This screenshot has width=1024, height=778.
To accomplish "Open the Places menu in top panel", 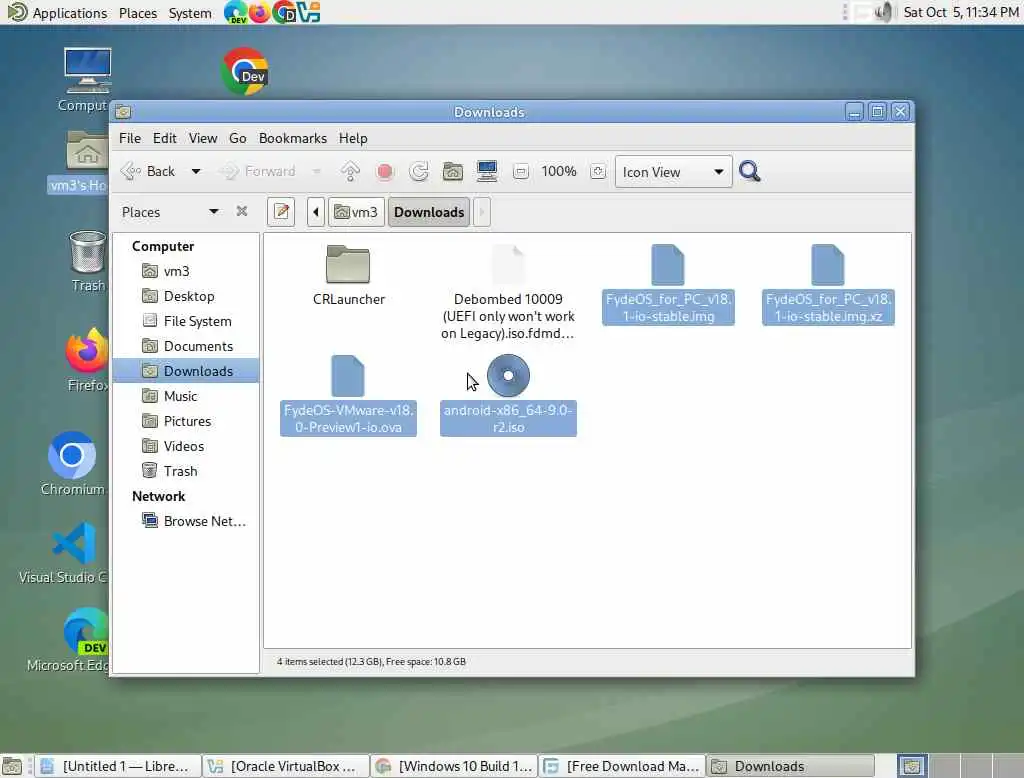I will [138, 12].
